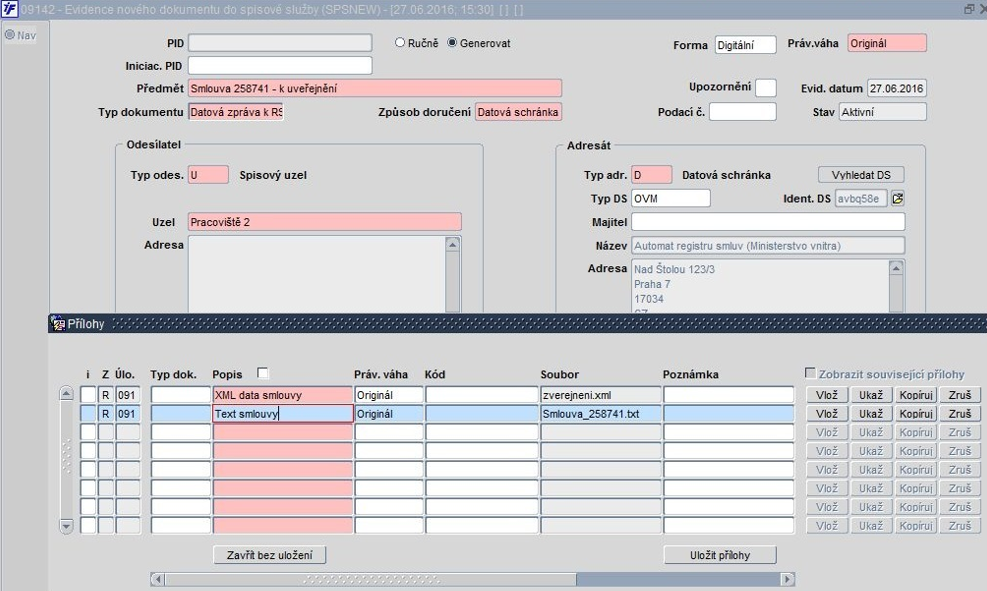Click the attachments list scroll up arrow
The width and height of the screenshot is (987, 591).
[66, 393]
